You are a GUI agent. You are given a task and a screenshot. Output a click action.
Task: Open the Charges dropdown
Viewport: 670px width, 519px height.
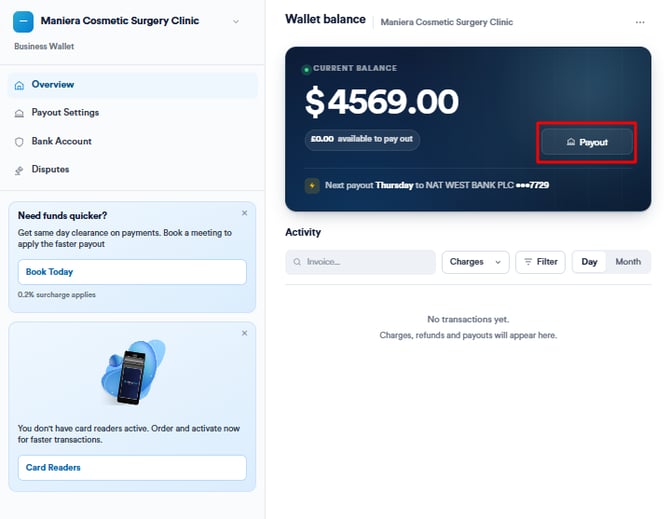[x=475, y=262]
